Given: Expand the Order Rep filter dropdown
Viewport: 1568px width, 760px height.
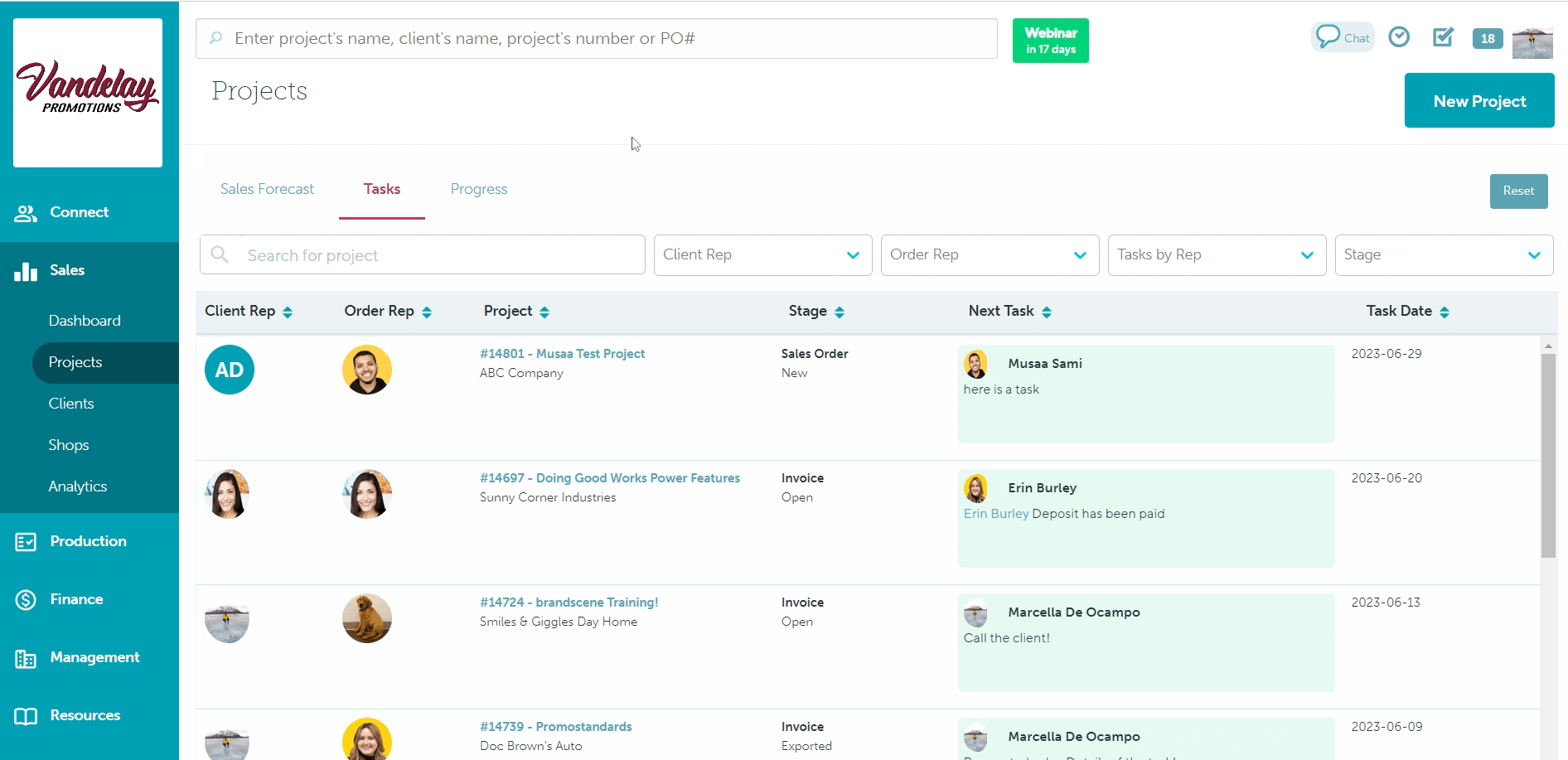Looking at the screenshot, I should point(990,255).
